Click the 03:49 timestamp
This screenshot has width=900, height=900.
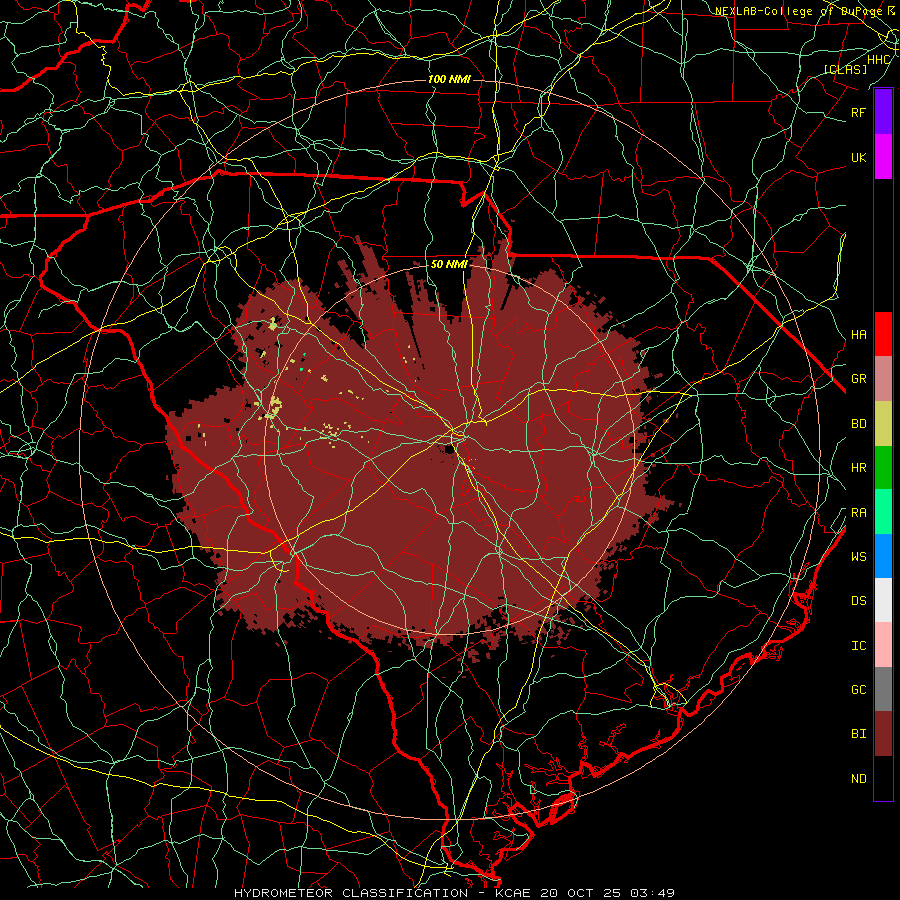point(654,893)
